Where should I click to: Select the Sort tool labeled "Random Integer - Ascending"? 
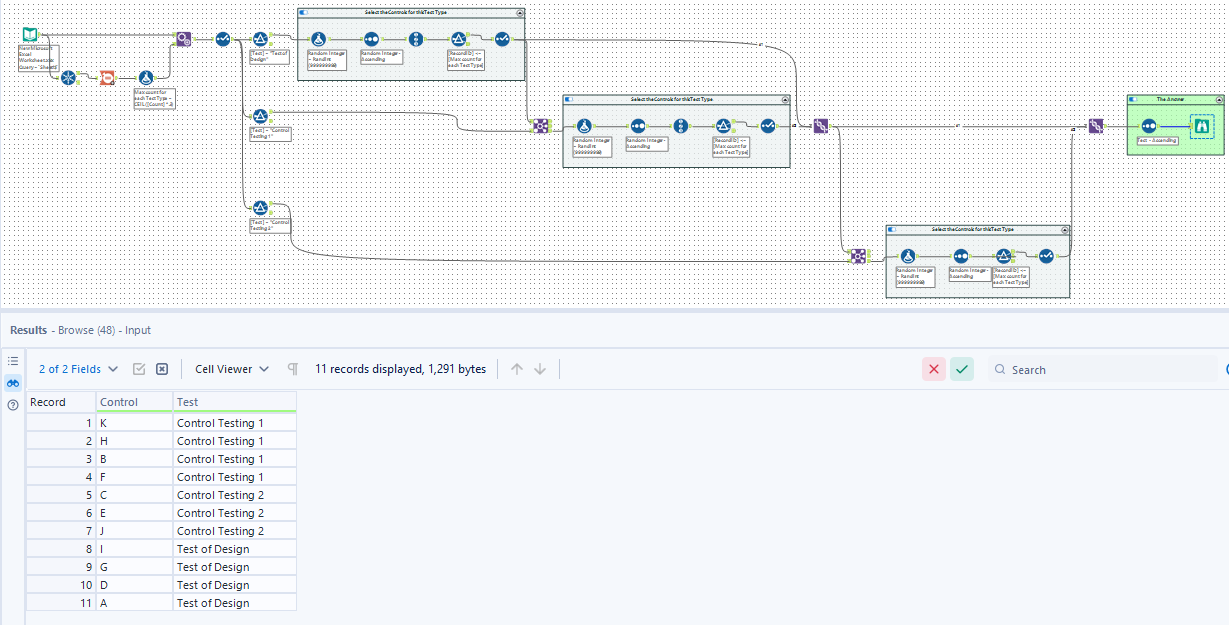pyautogui.click(x=370, y=40)
